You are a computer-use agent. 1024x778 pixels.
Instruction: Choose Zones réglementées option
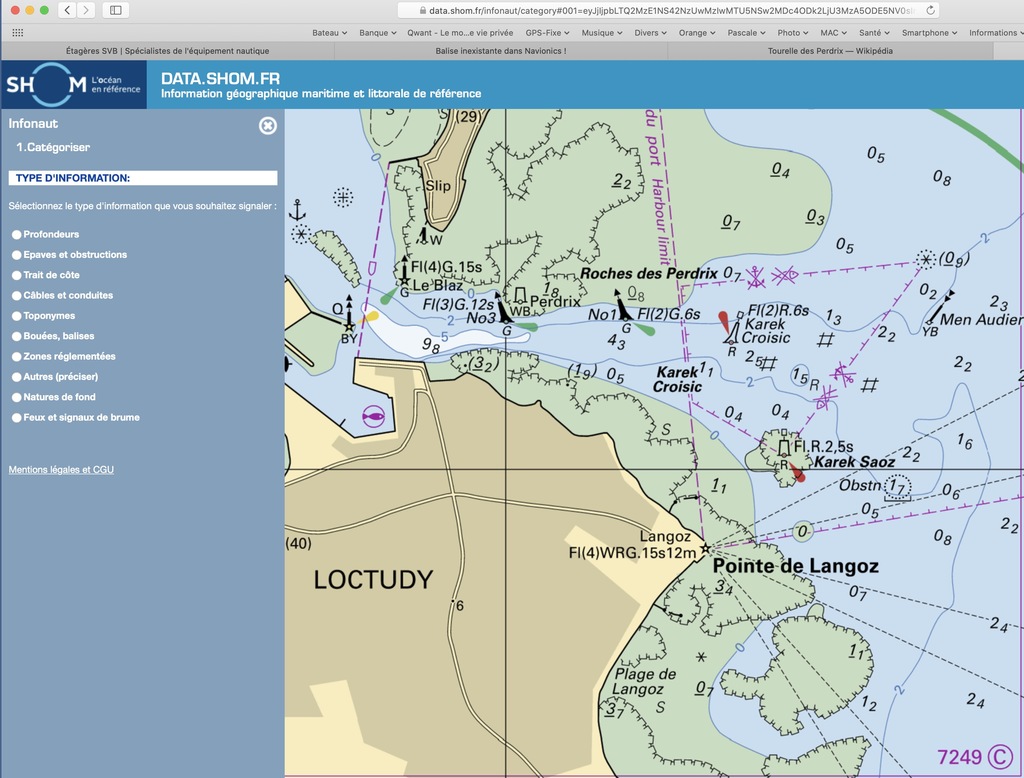tap(16, 356)
